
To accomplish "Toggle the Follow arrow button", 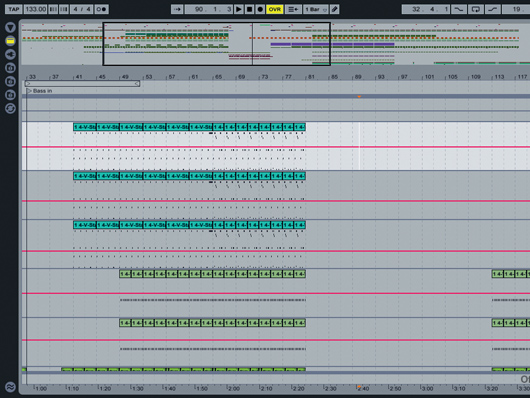I will [177, 9].
